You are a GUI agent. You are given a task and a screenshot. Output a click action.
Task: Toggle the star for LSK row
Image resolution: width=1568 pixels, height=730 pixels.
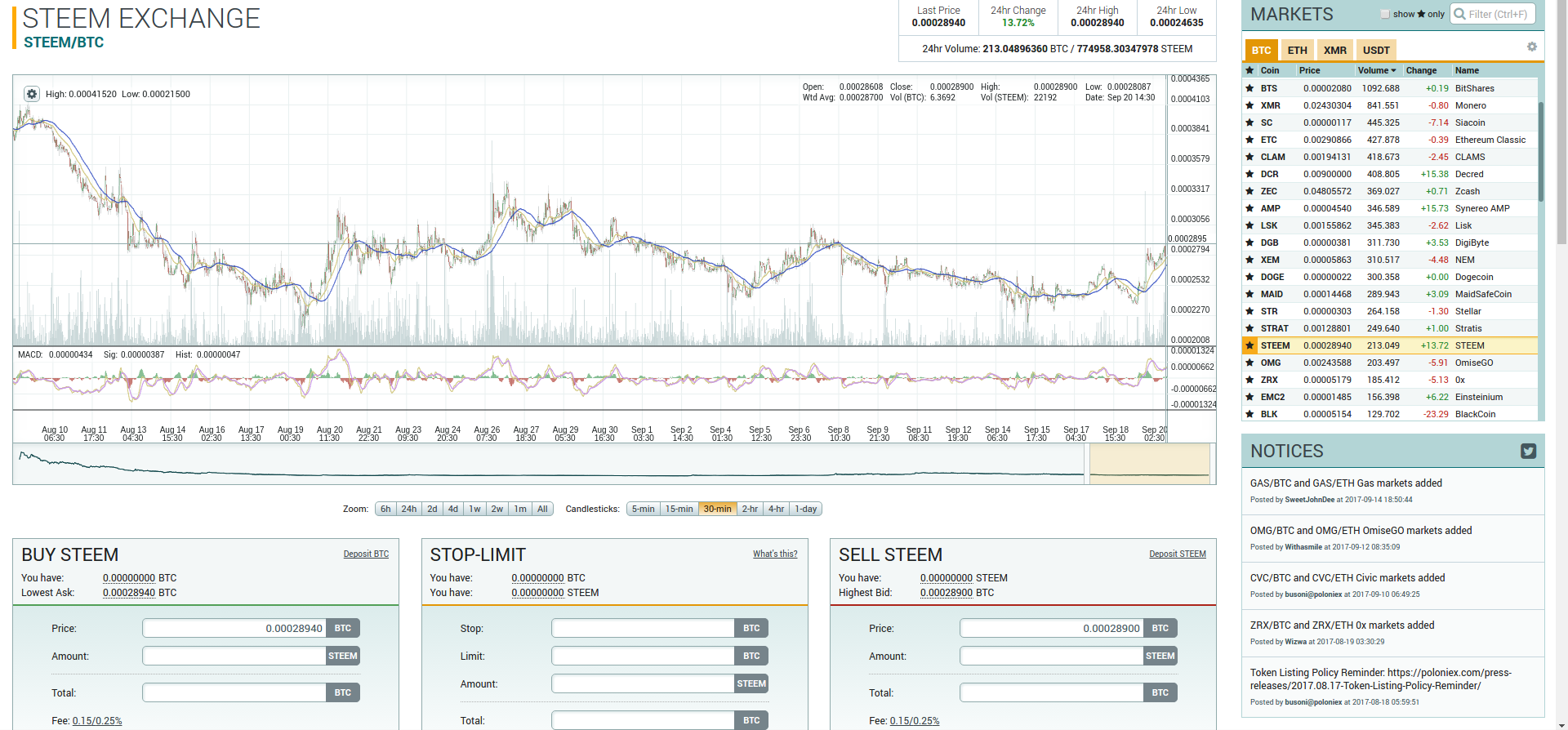(1249, 225)
